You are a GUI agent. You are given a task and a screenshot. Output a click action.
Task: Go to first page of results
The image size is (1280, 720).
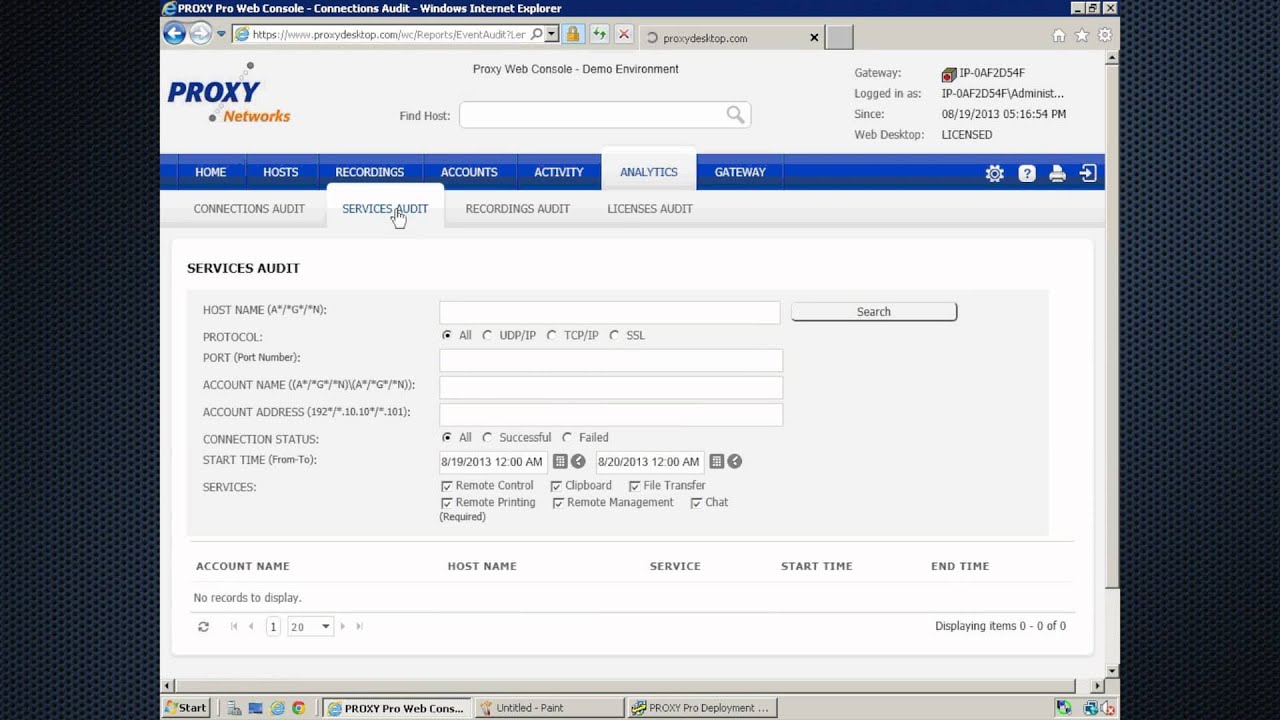[234, 626]
